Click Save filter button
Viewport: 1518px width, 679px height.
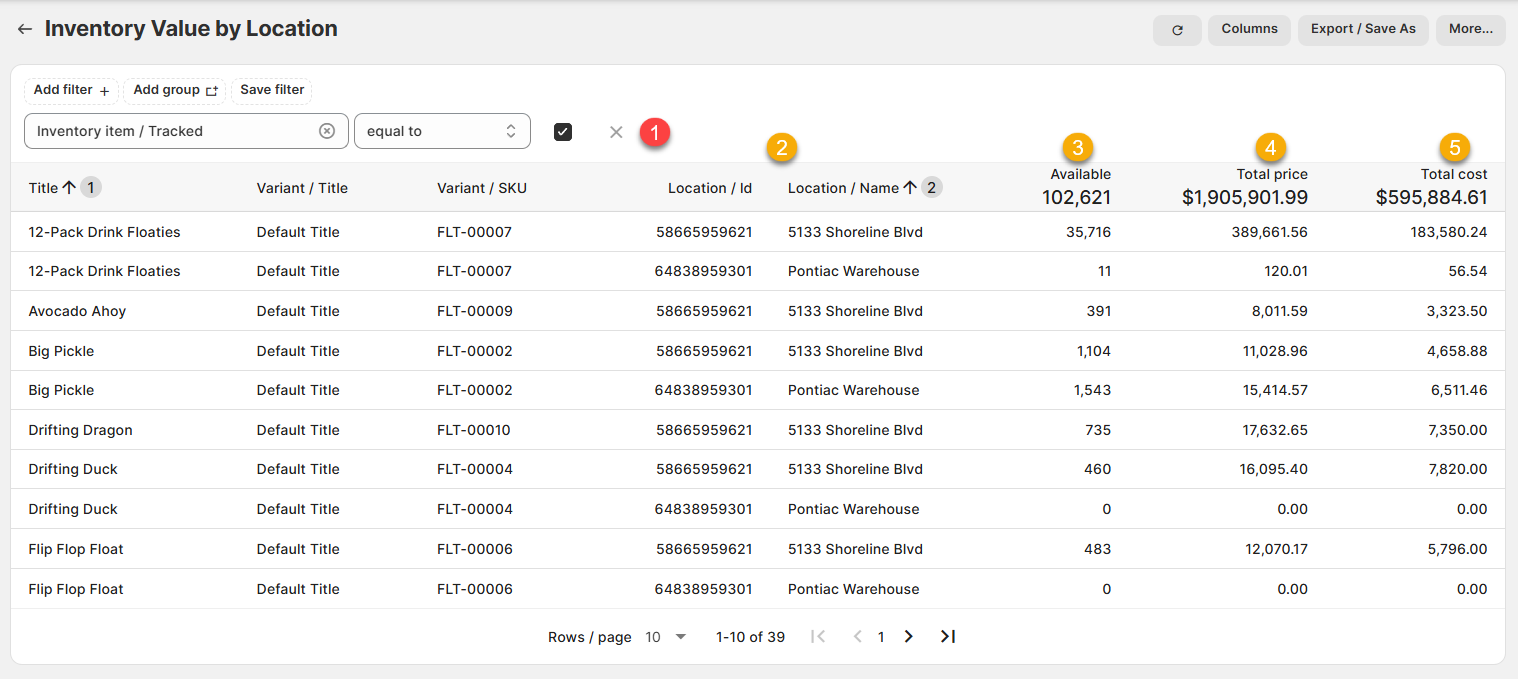point(272,91)
